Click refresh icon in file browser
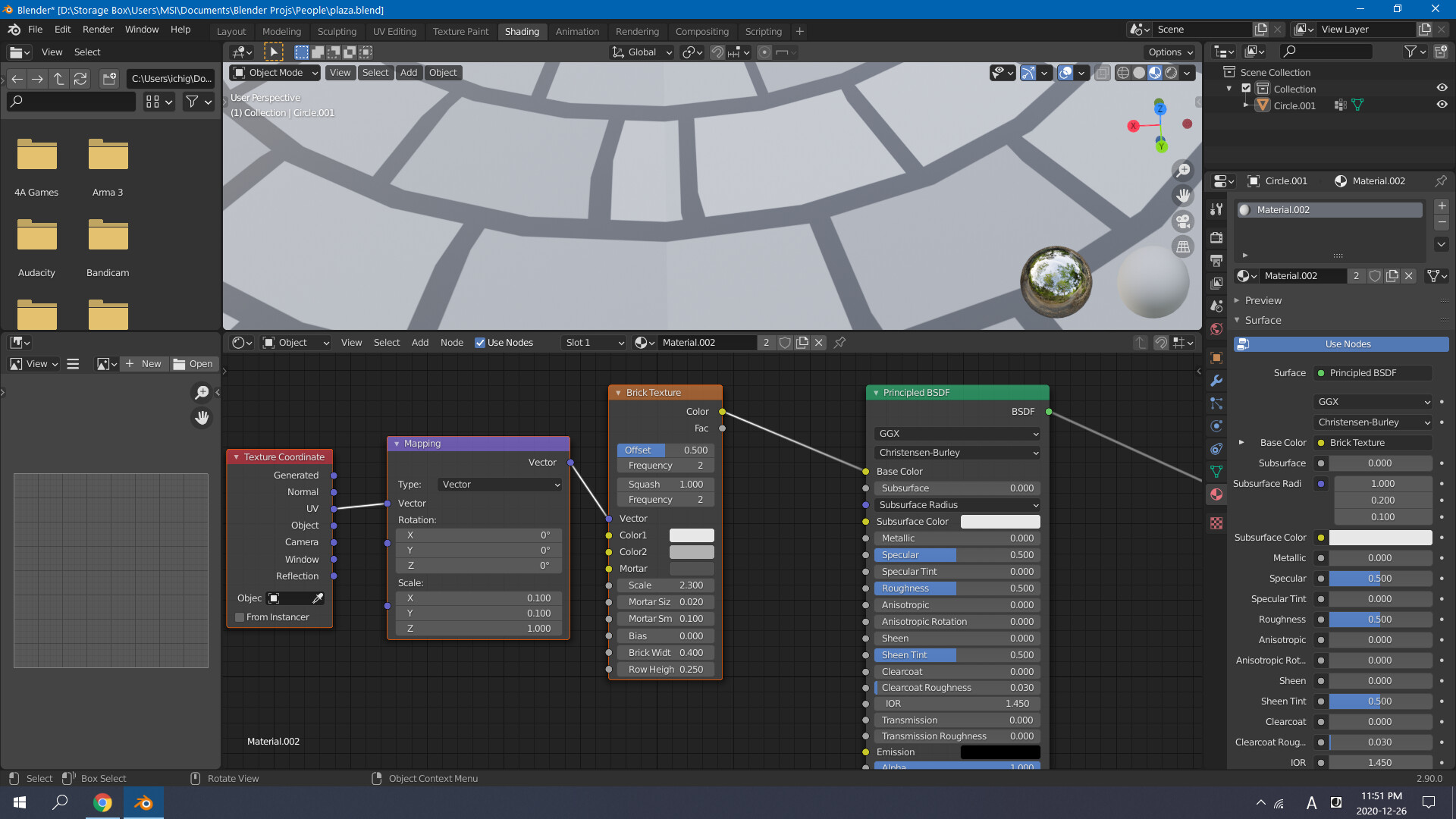 pos(80,79)
